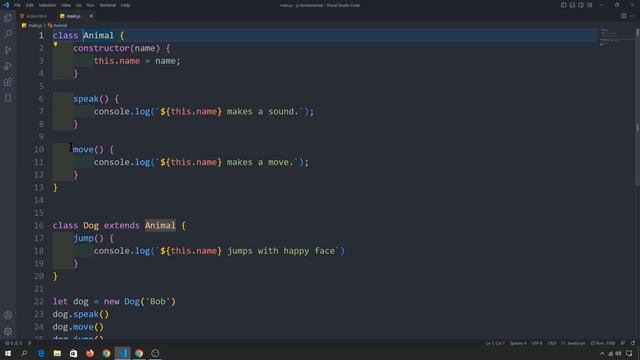Open the Run and Debug view

[x=8, y=66]
